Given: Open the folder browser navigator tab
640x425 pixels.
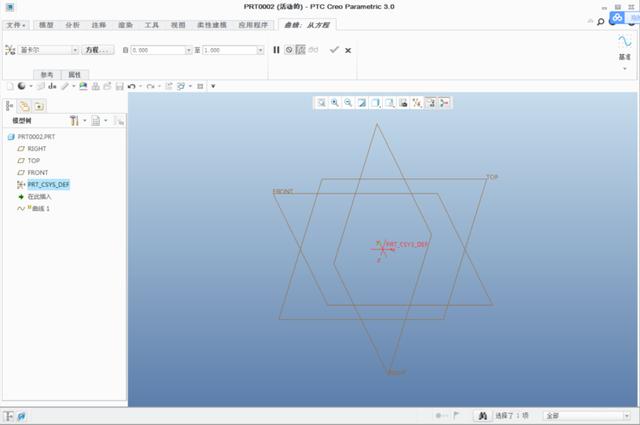Looking at the screenshot, I should click(24, 106).
